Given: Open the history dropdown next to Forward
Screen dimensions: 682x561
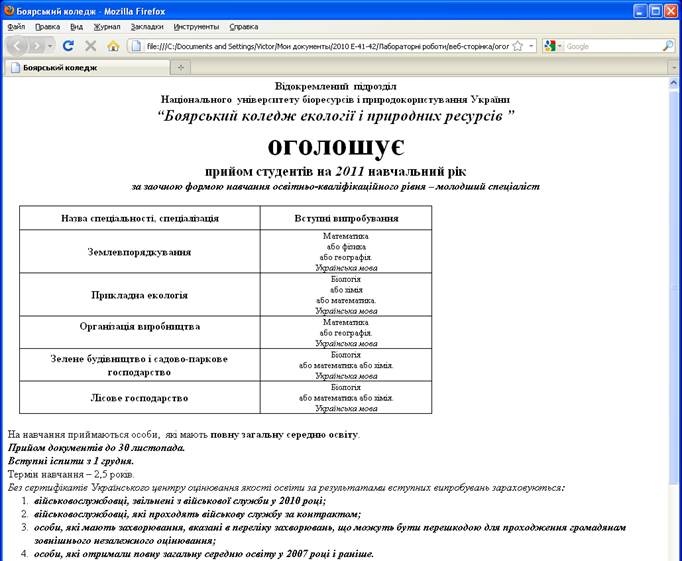Looking at the screenshot, I should [x=50, y=46].
